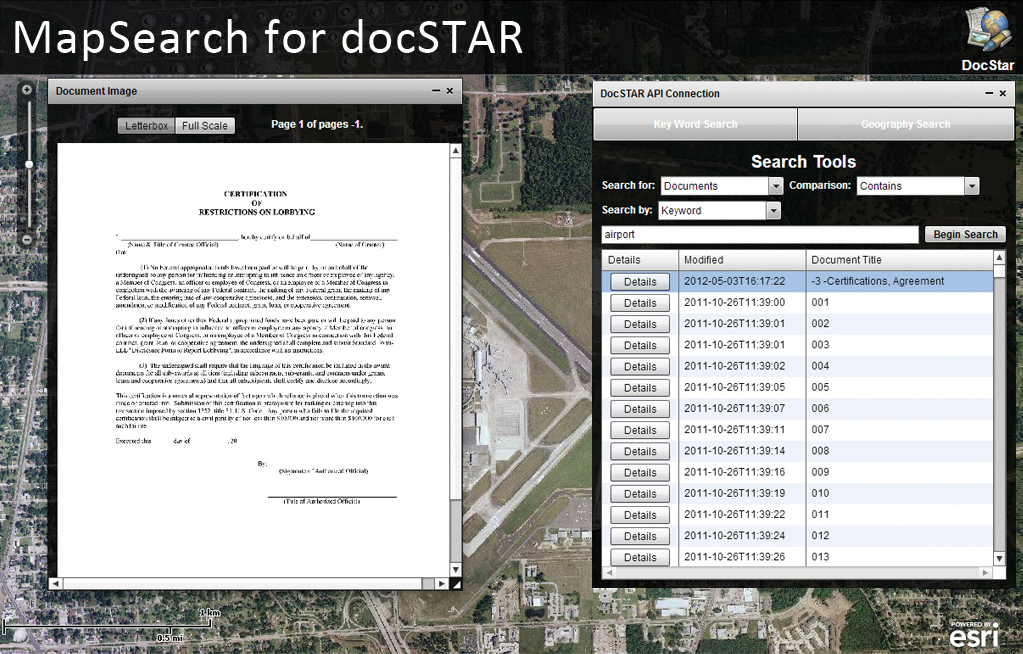The width and height of the screenshot is (1023, 654).
Task: Open Details for document 011
Action: (x=640, y=515)
